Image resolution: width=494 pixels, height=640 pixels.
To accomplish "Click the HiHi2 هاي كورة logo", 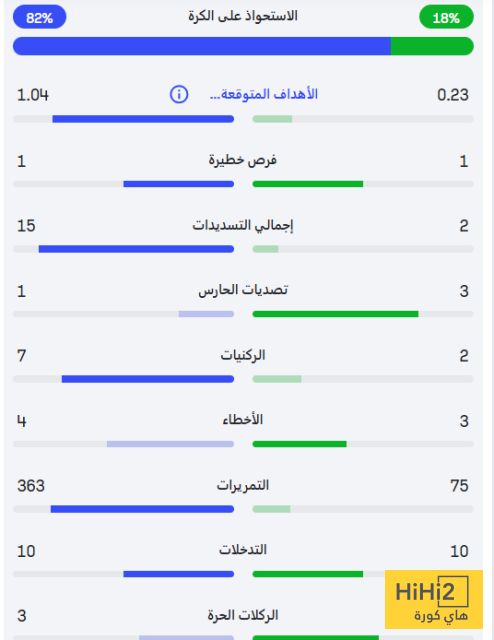I will (x=434, y=599).
